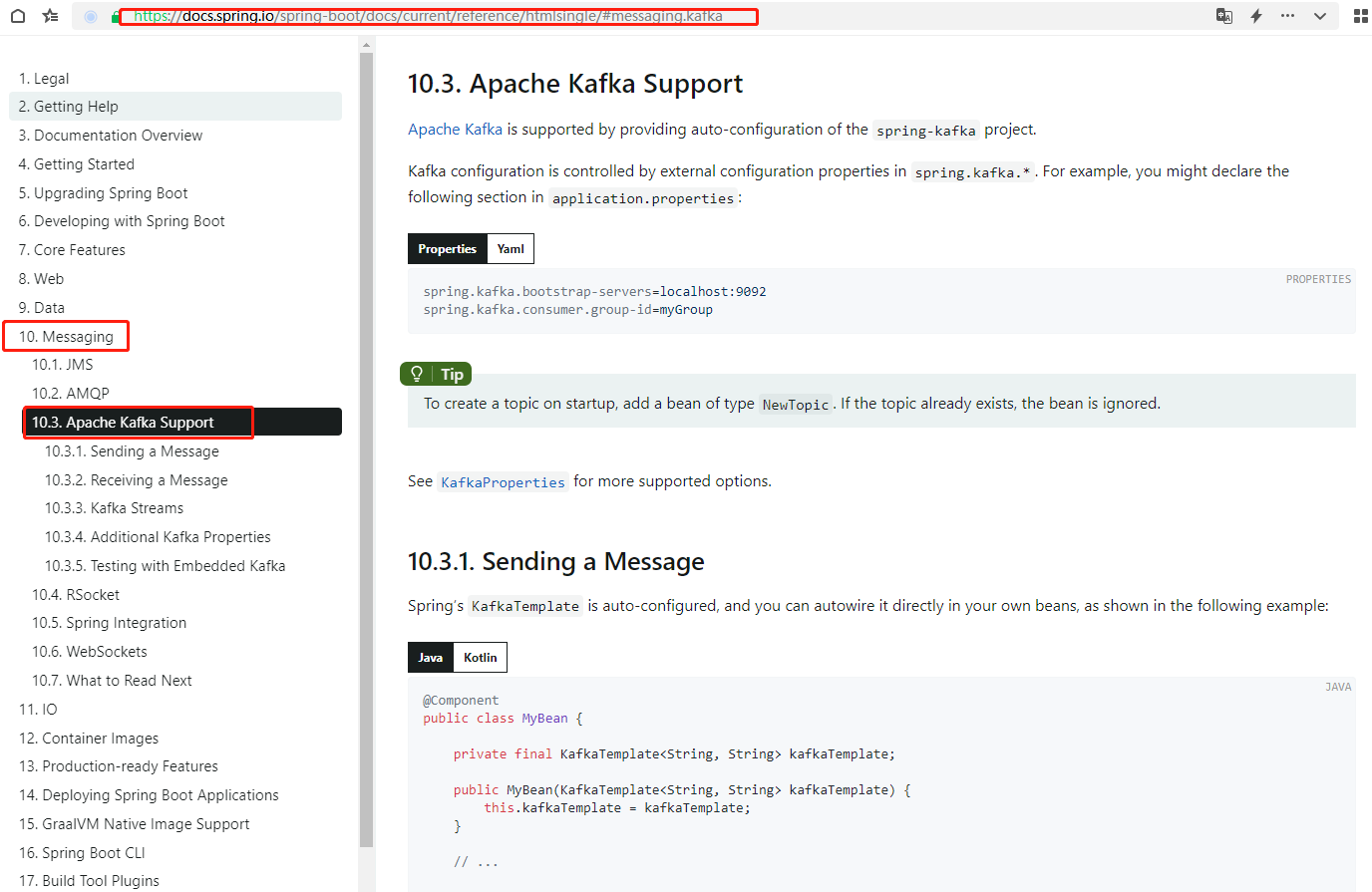The image size is (1372, 892).
Task: Open 17. Build Tool Plugins in sidebar
Action: [89, 881]
